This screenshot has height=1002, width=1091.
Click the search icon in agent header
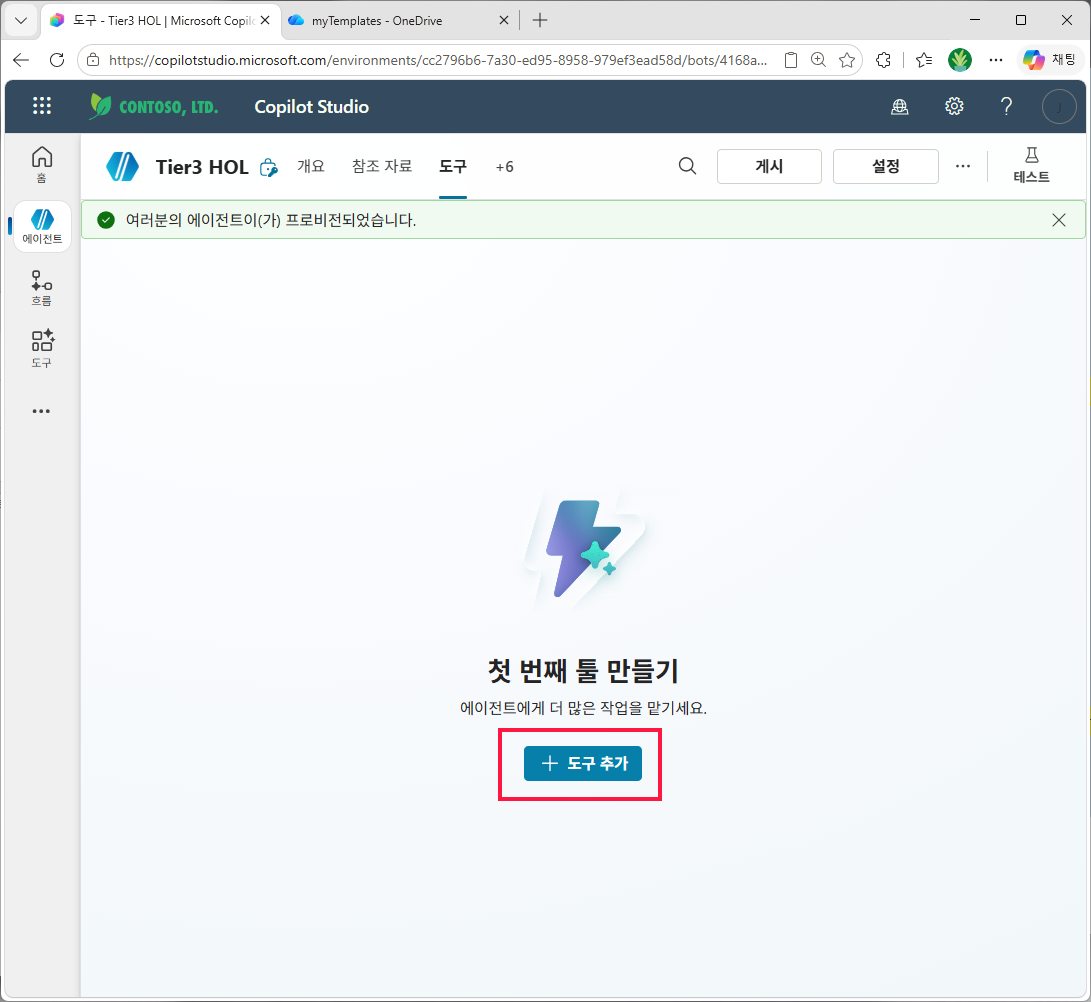click(x=687, y=166)
